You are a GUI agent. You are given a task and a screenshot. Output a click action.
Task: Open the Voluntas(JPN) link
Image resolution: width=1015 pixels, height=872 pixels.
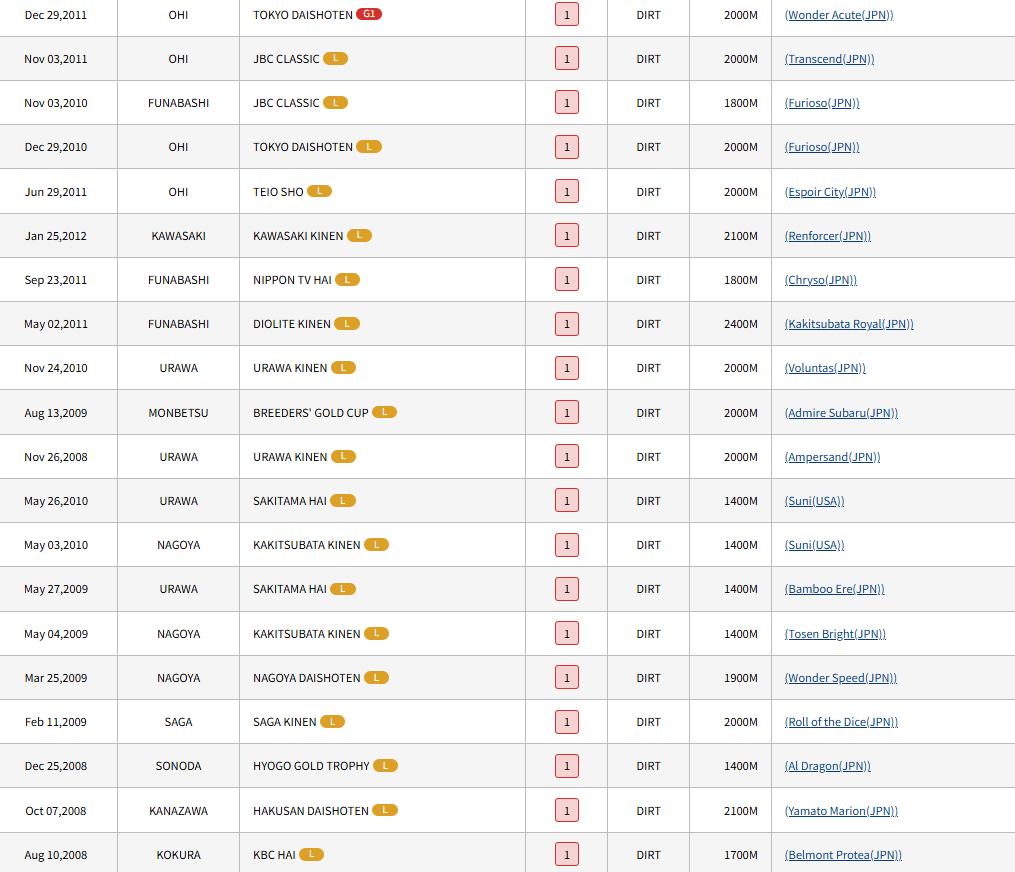tap(825, 368)
